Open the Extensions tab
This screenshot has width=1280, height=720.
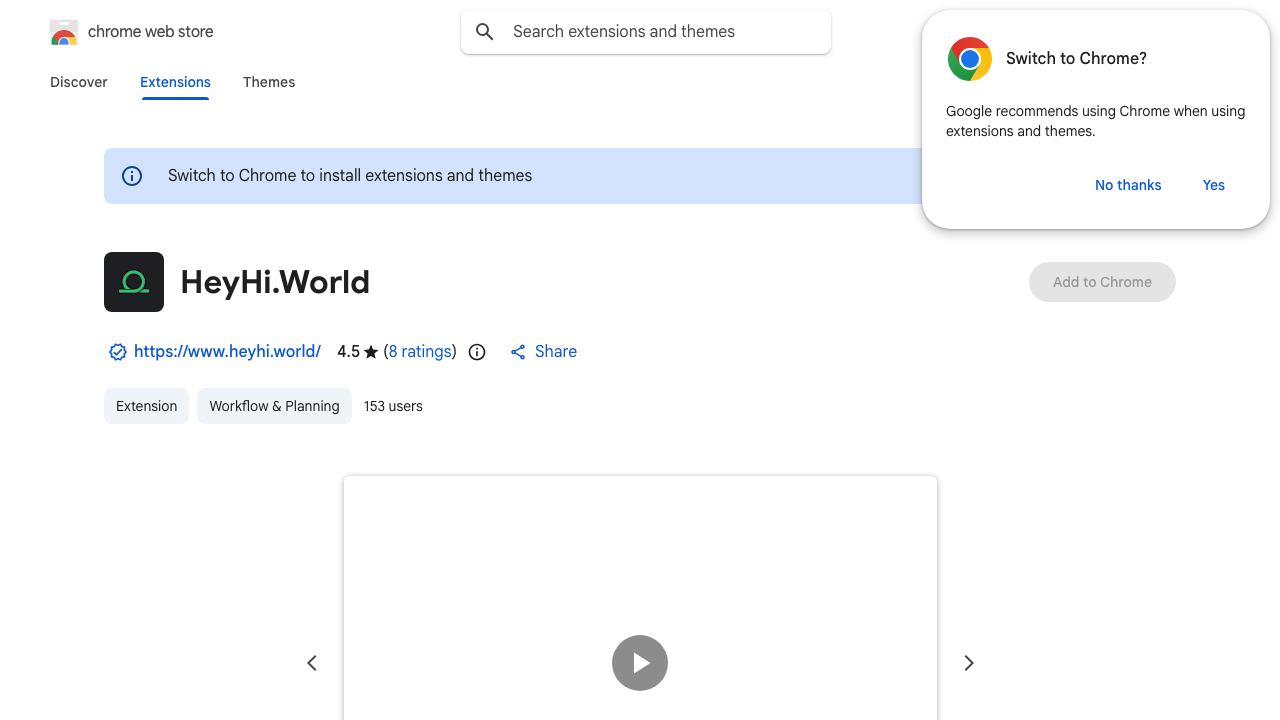click(175, 82)
